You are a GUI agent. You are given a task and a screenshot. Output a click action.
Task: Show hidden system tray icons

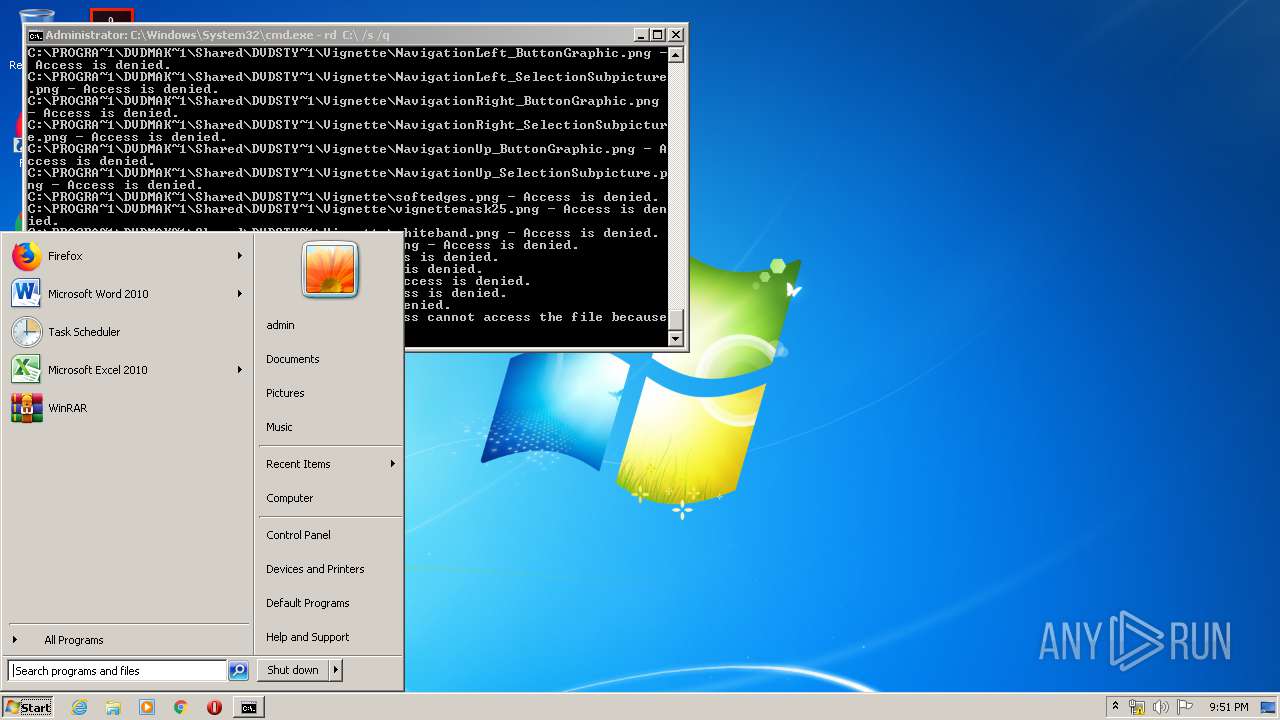click(1115, 707)
